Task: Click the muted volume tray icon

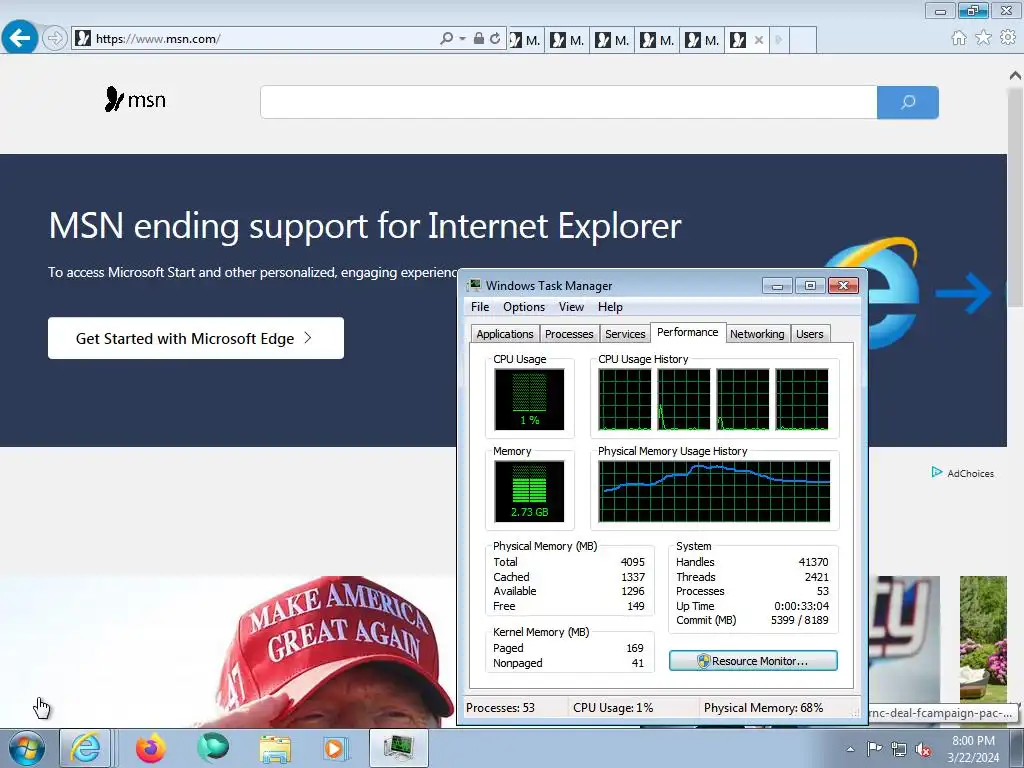Action: (x=923, y=749)
